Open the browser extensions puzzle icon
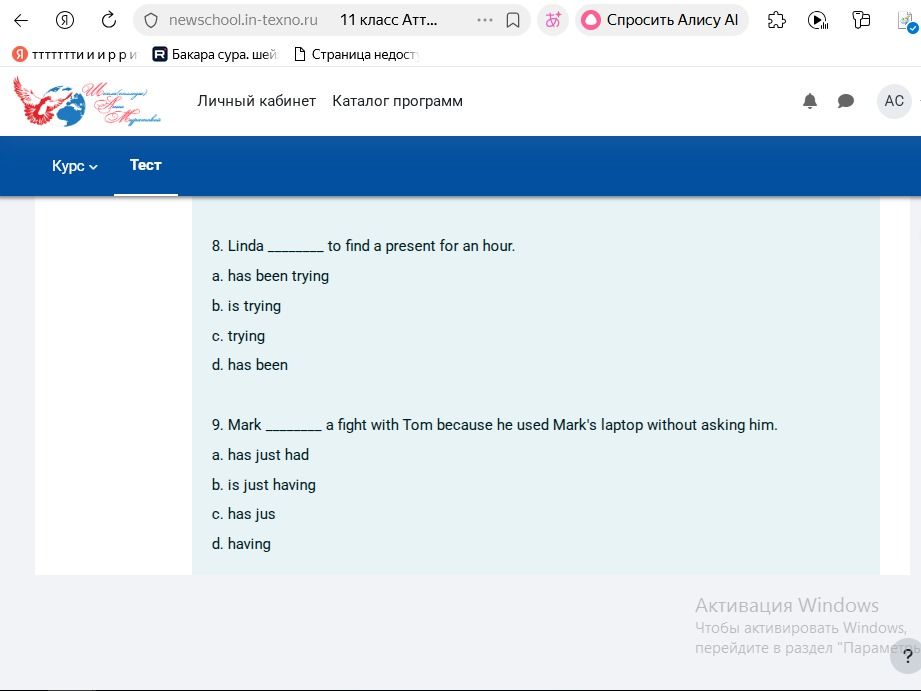The image size is (921, 691). click(x=777, y=21)
